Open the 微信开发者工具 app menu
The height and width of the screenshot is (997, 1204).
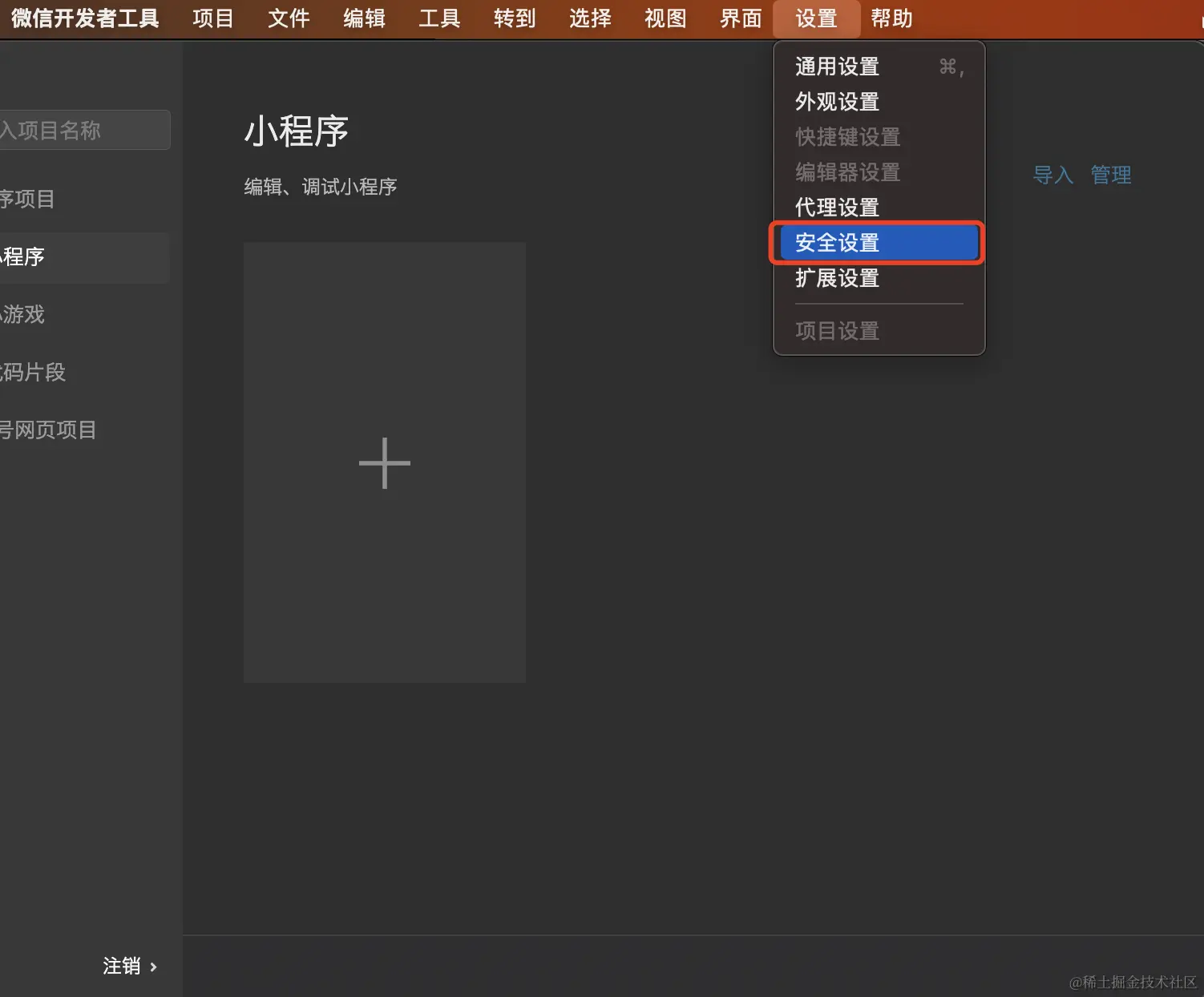(85, 18)
